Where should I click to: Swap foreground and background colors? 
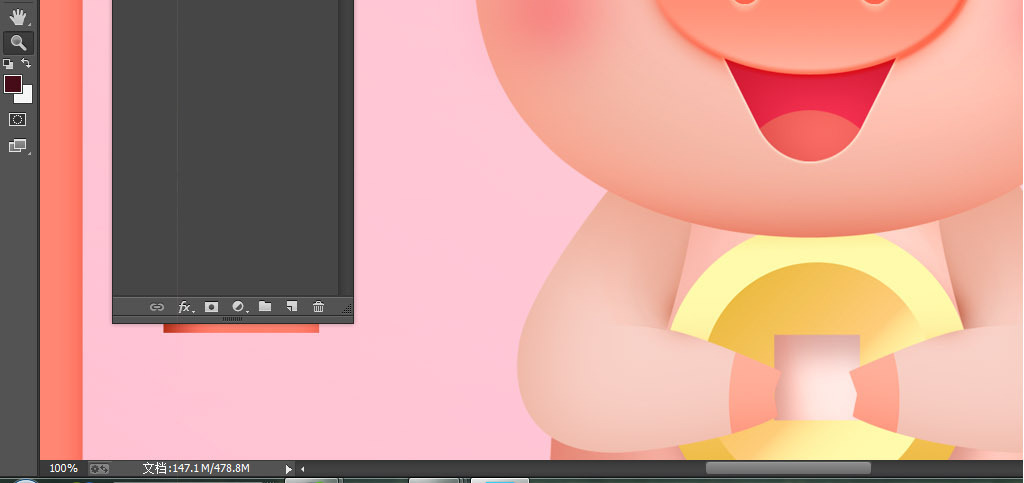click(27, 63)
